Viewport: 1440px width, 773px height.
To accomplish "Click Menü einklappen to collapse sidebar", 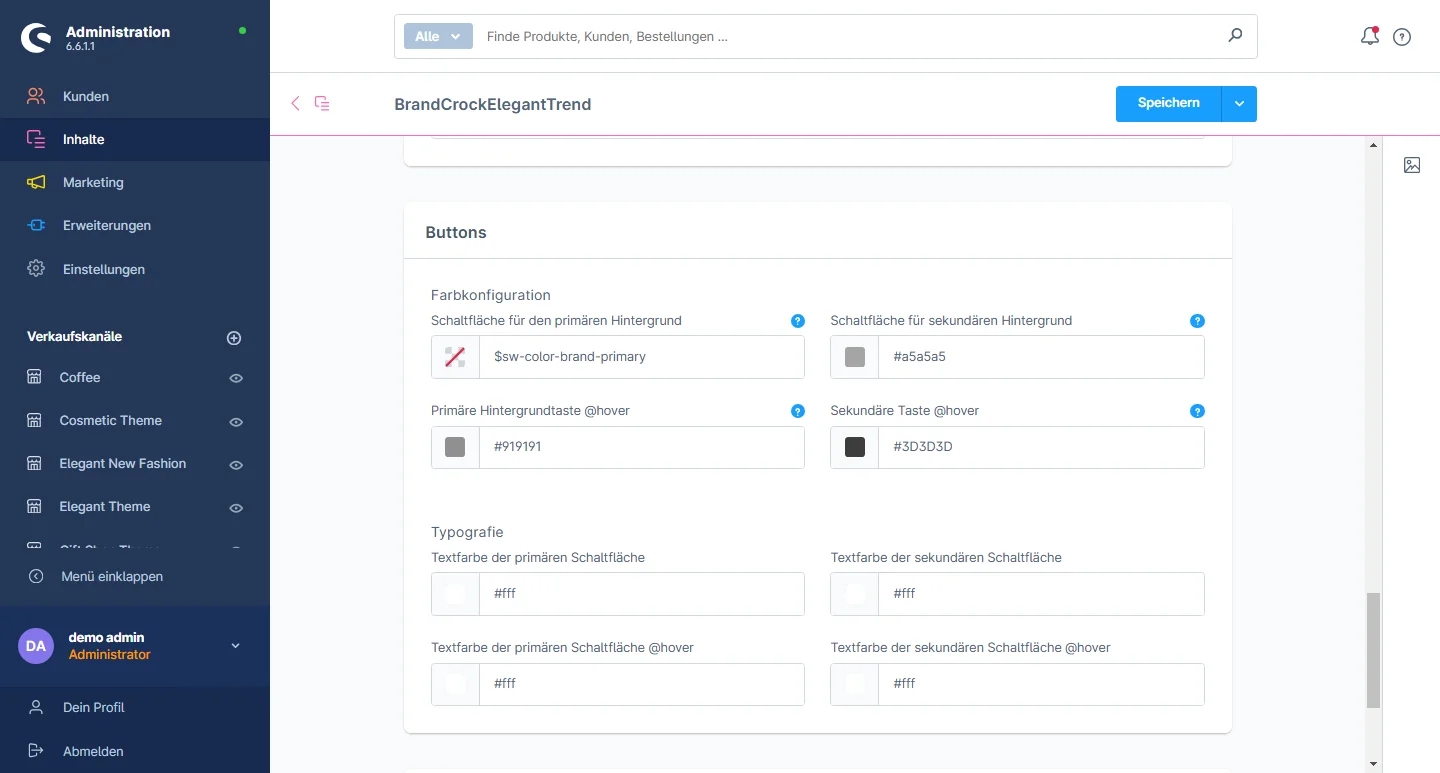I will click(111, 576).
